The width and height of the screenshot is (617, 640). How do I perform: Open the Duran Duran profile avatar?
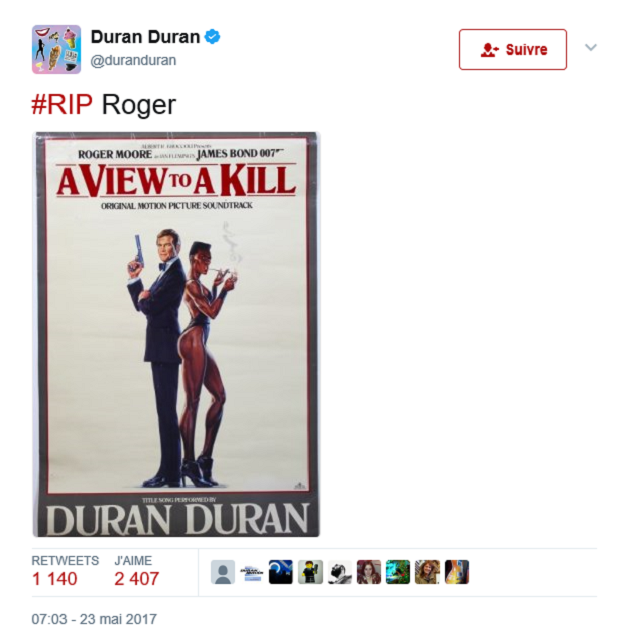[x=56, y=49]
